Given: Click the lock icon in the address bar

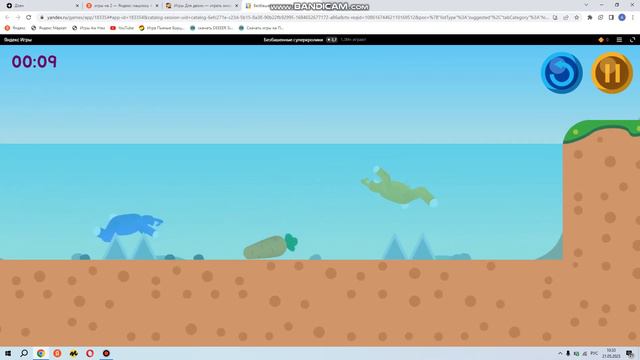Looking at the screenshot, I should click(42, 18).
